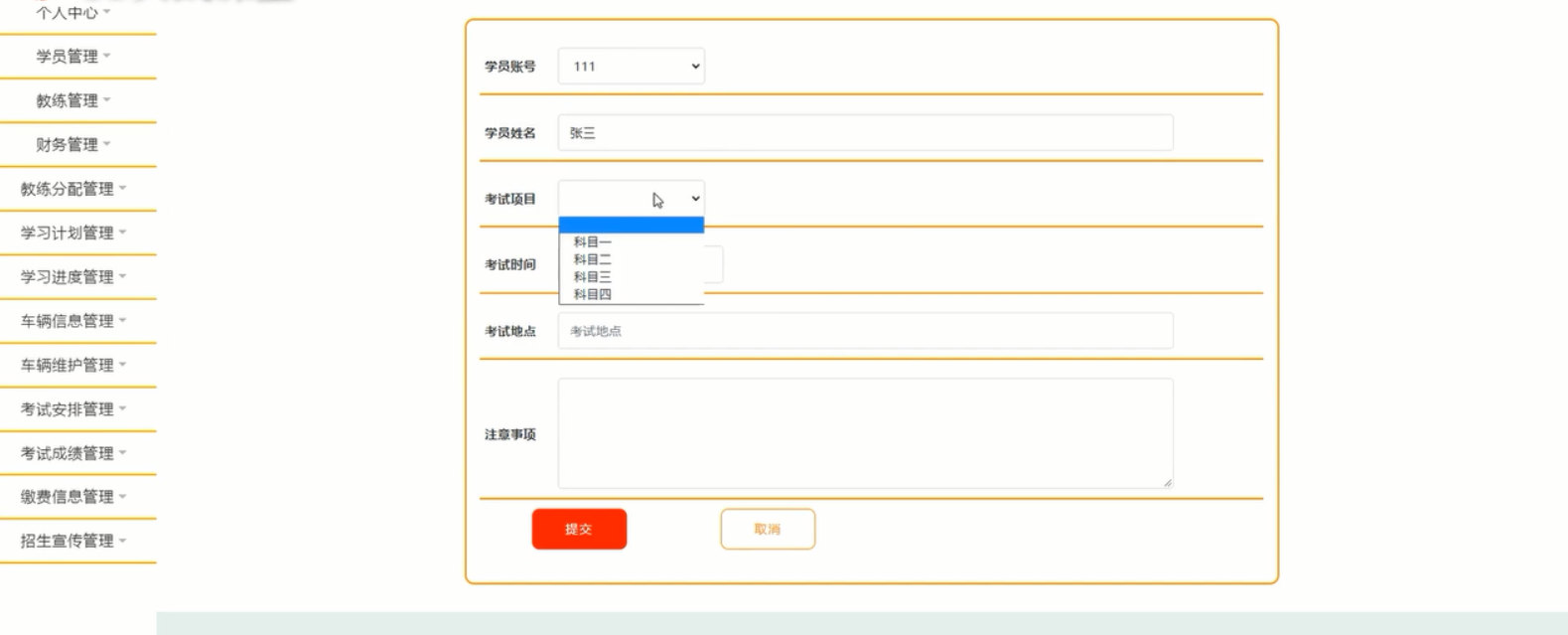The width and height of the screenshot is (1568, 635).
Task: Select 科目三 in the dropdown list
Action: (632, 277)
